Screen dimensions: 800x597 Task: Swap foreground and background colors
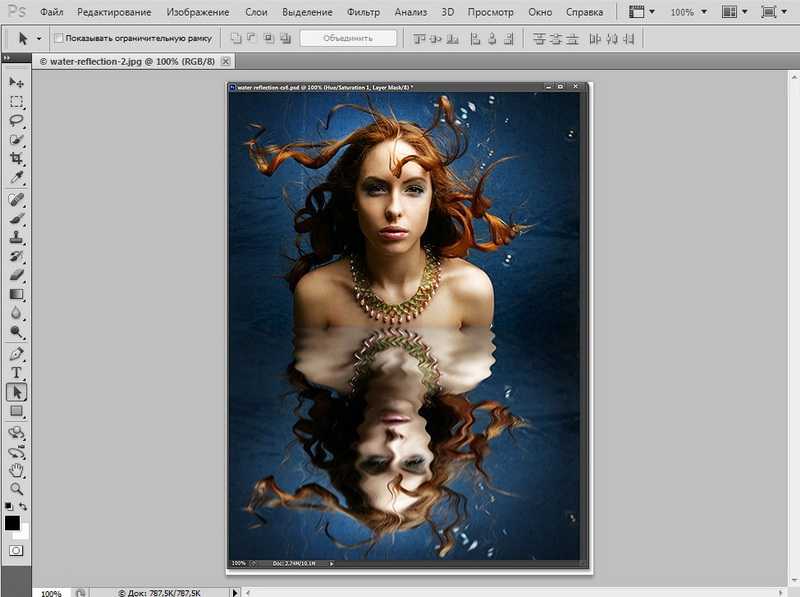point(23,506)
